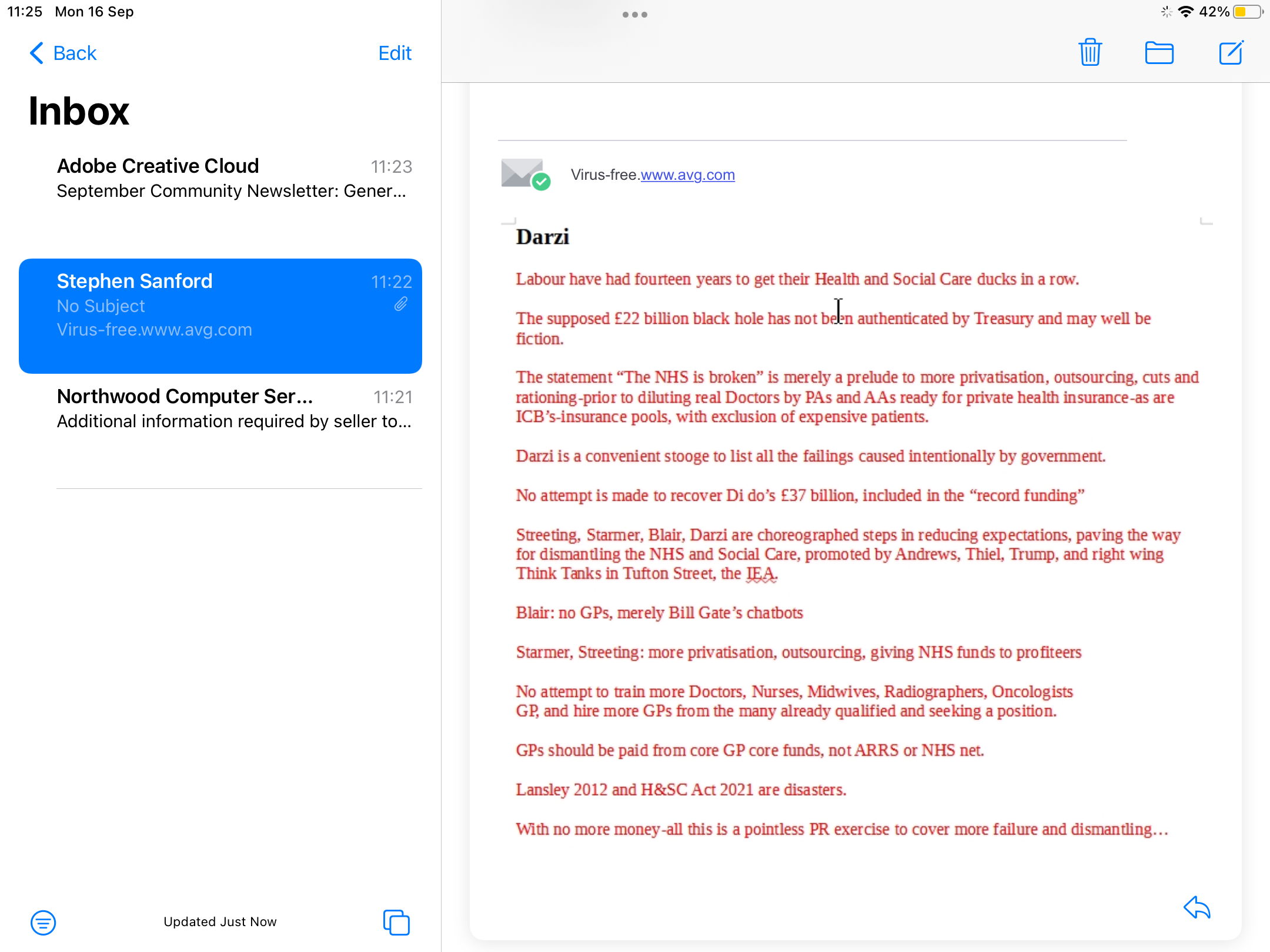Click the multiple windows icon

point(396,922)
